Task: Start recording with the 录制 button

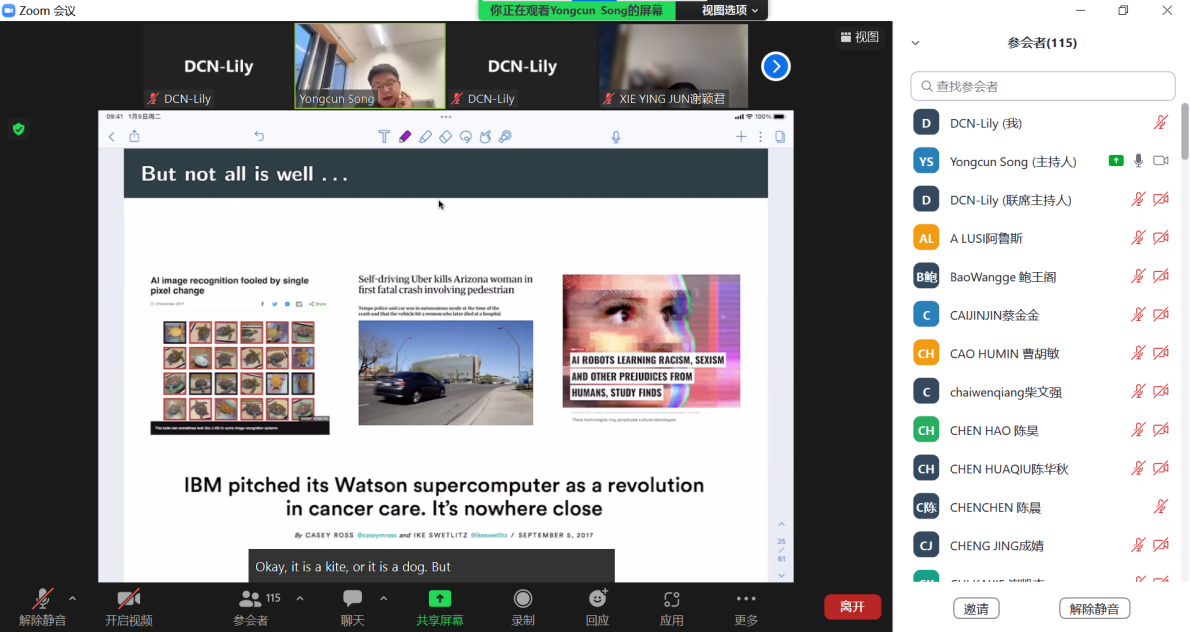Action: click(523, 607)
